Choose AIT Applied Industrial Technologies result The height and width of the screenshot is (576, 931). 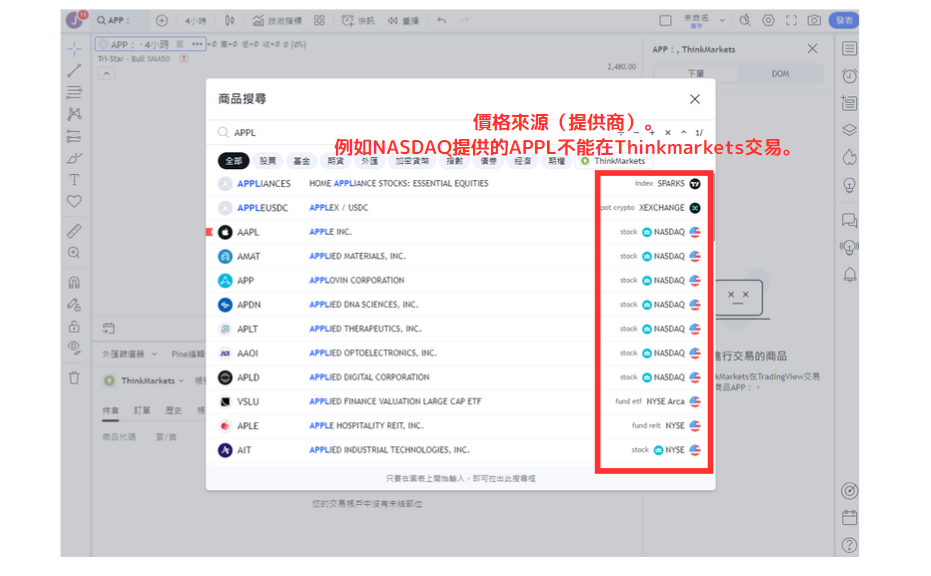tap(460, 450)
